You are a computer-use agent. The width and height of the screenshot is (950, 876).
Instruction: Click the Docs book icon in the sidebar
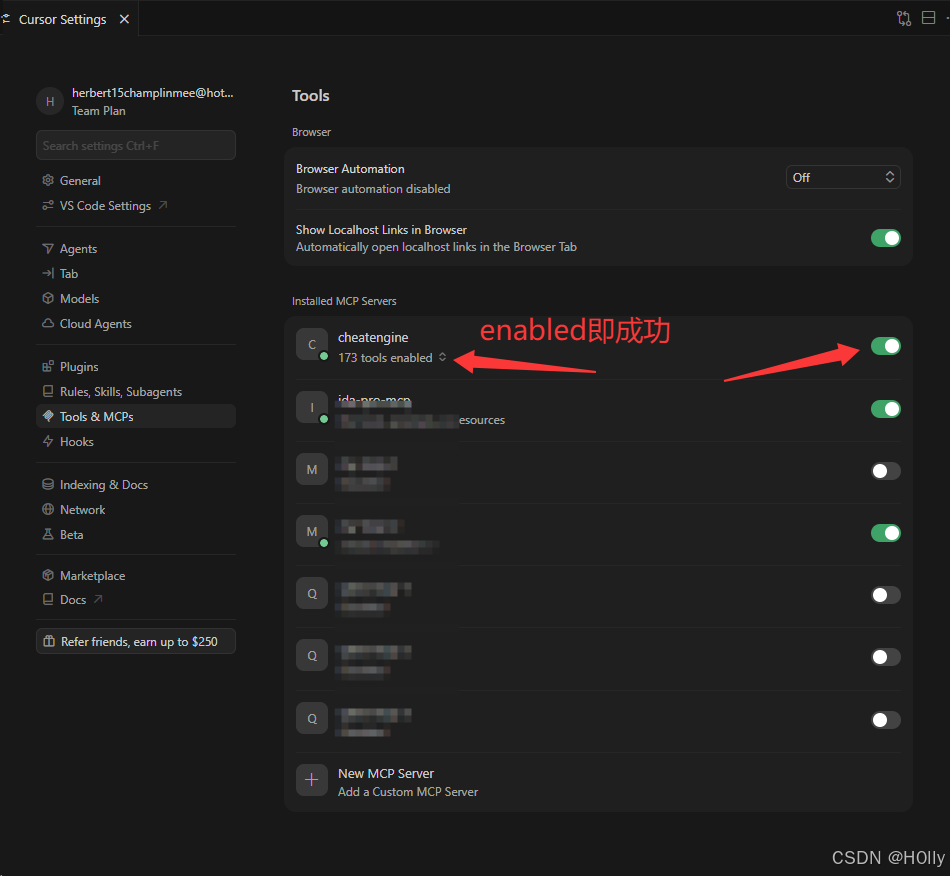(48, 599)
